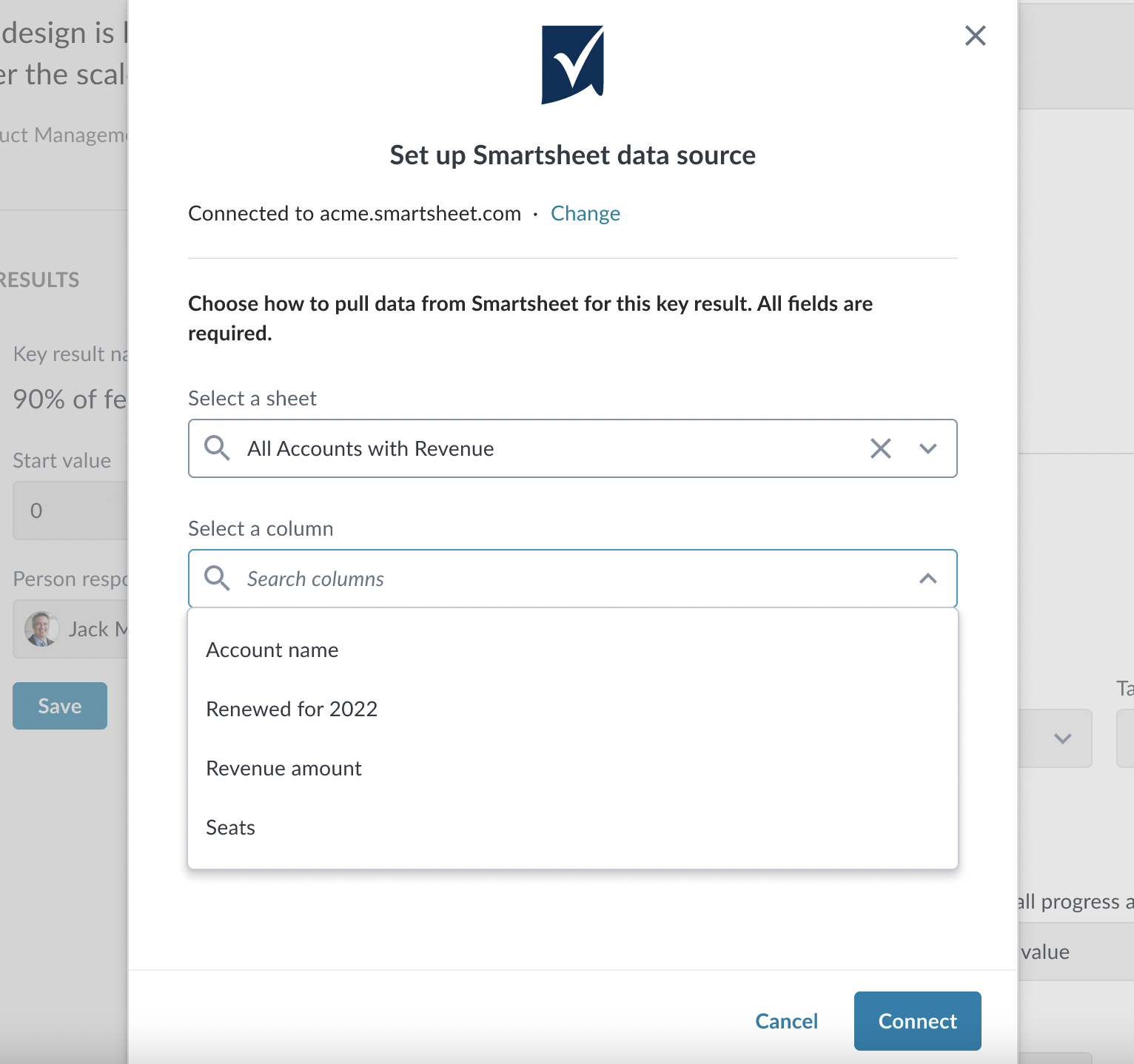Click Start value field in background page
This screenshot has width=1134, height=1064.
click(70, 511)
